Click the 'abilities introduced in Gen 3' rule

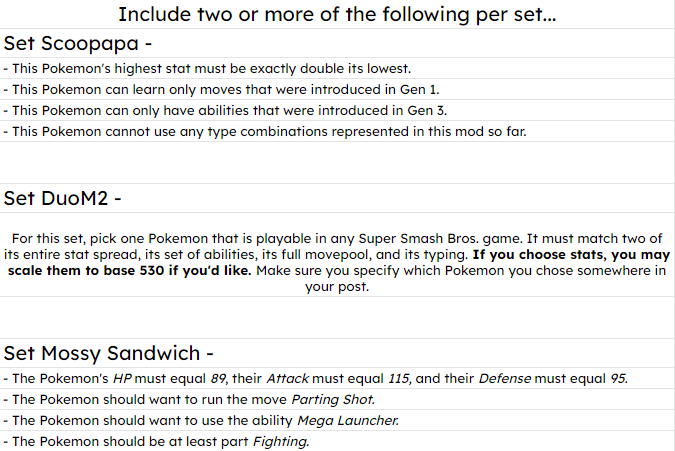click(212, 110)
